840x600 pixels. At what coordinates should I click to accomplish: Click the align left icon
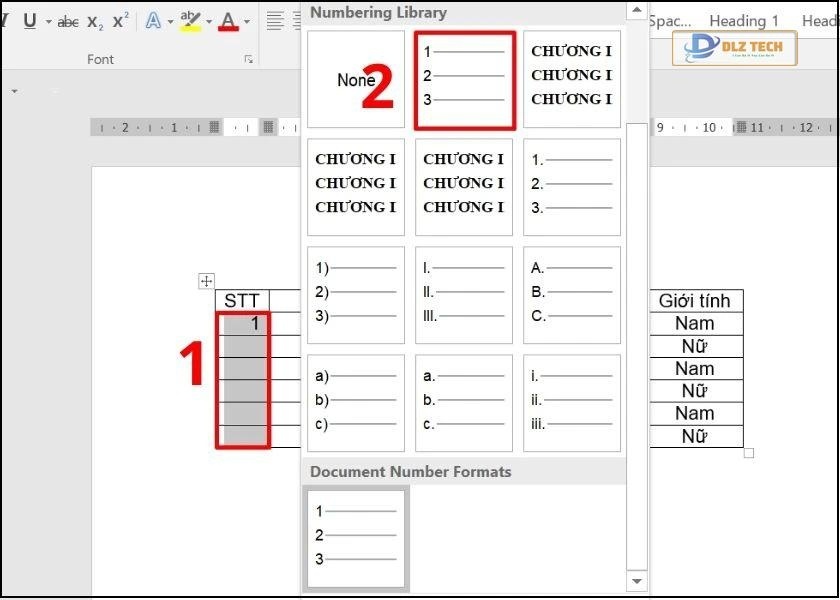click(275, 21)
